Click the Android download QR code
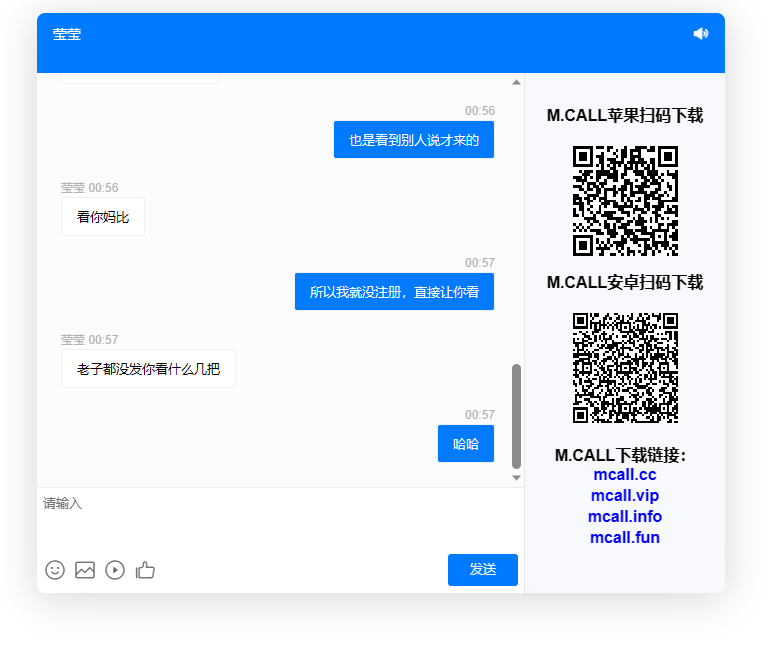 click(625, 367)
